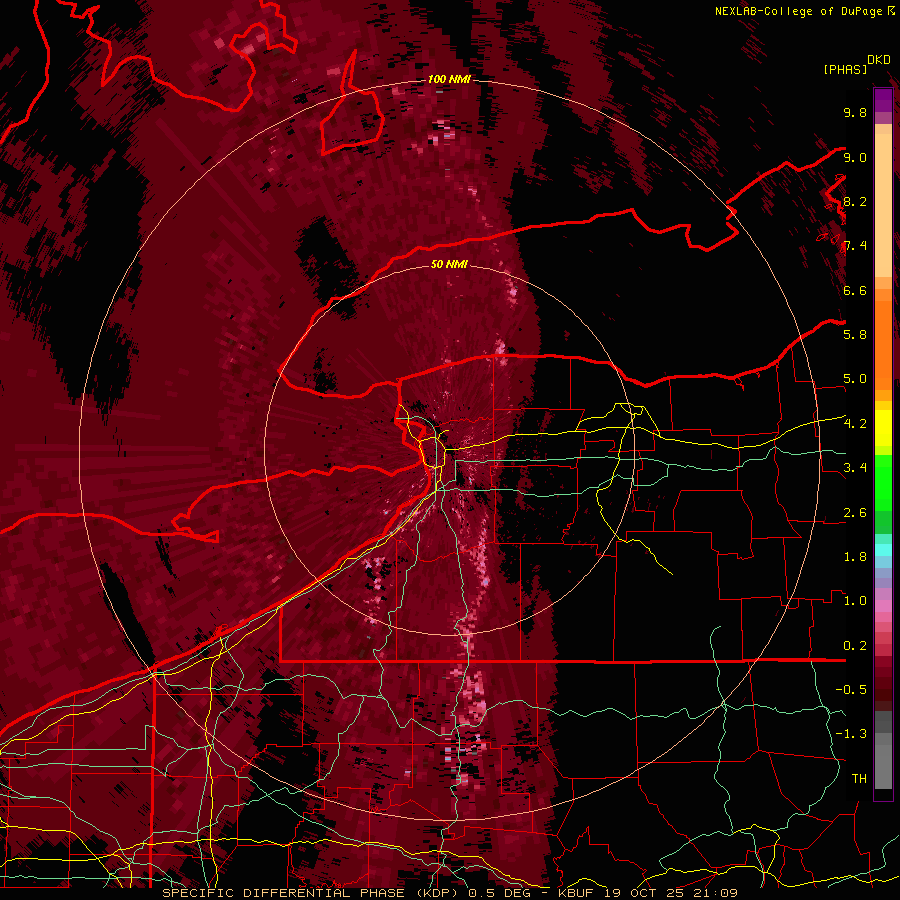Click the yellow segment of the color bar
The height and width of the screenshot is (900, 900).
[883, 428]
